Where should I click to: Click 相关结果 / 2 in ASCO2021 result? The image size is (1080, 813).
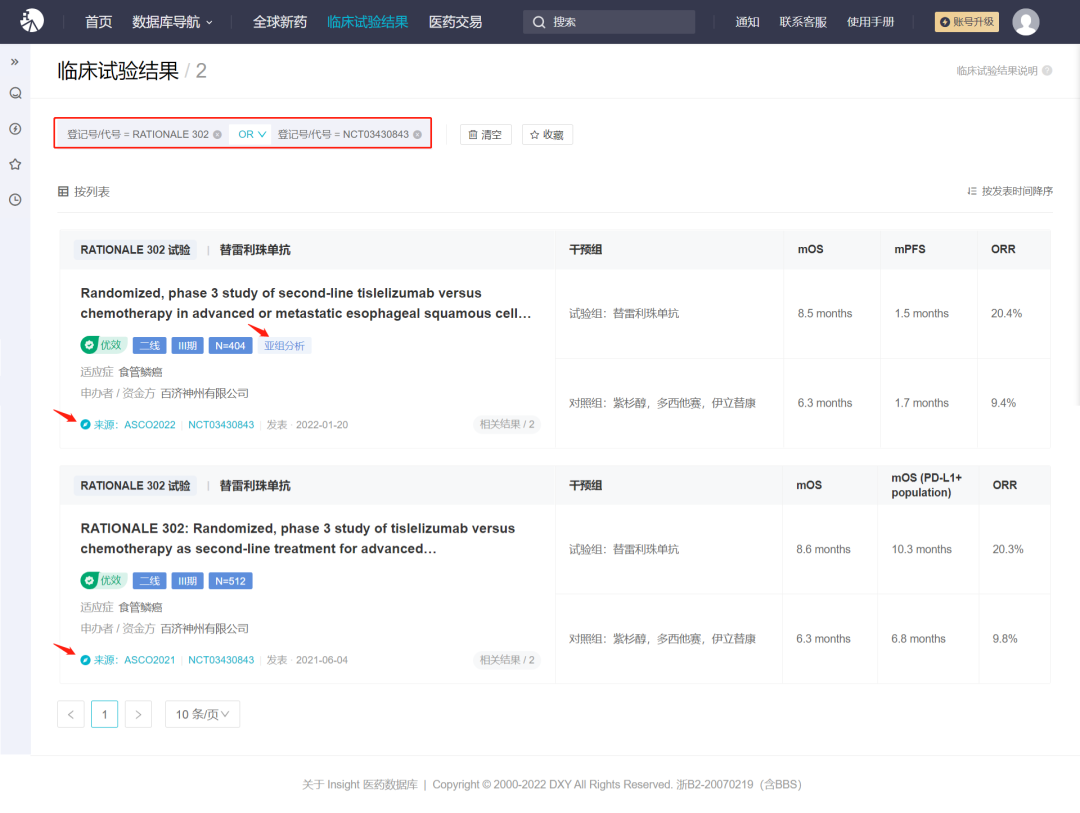(507, 660)
